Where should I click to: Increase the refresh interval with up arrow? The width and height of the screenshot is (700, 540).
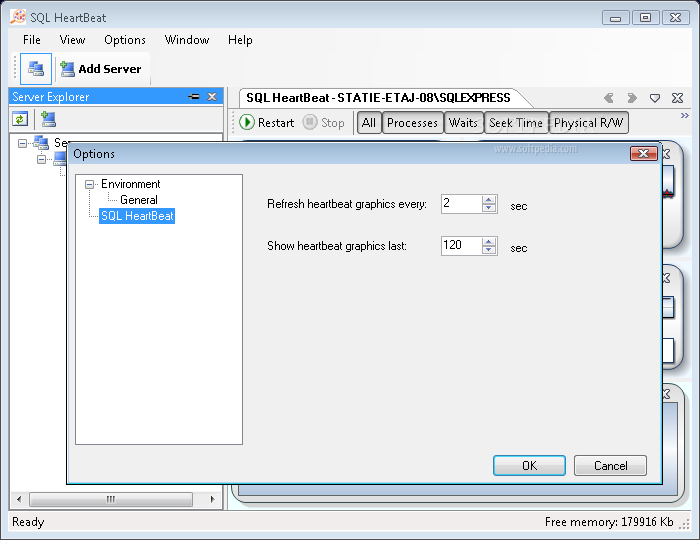489,200
